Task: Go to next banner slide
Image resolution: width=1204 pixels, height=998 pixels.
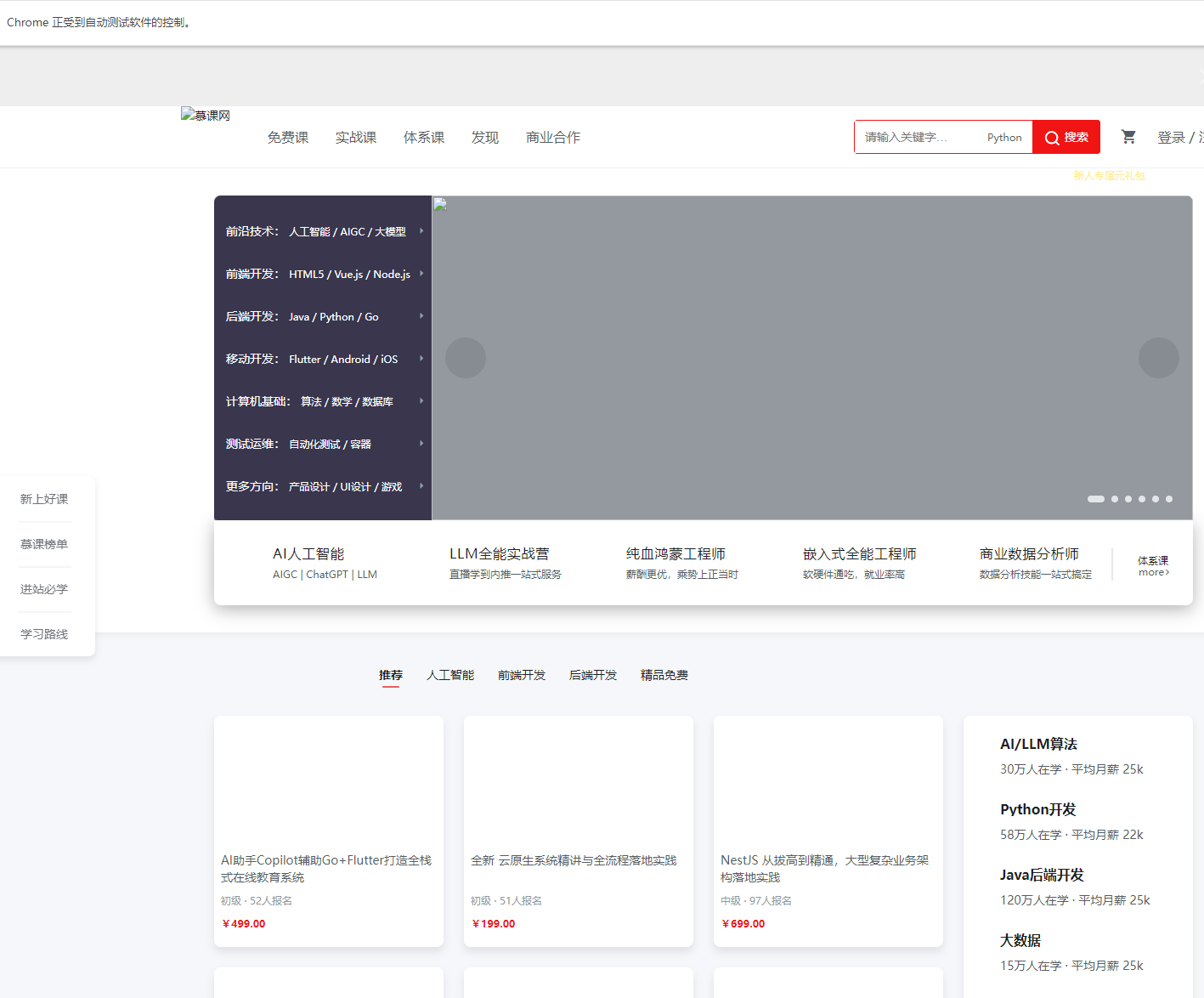Action: (x=1158, y=358)
